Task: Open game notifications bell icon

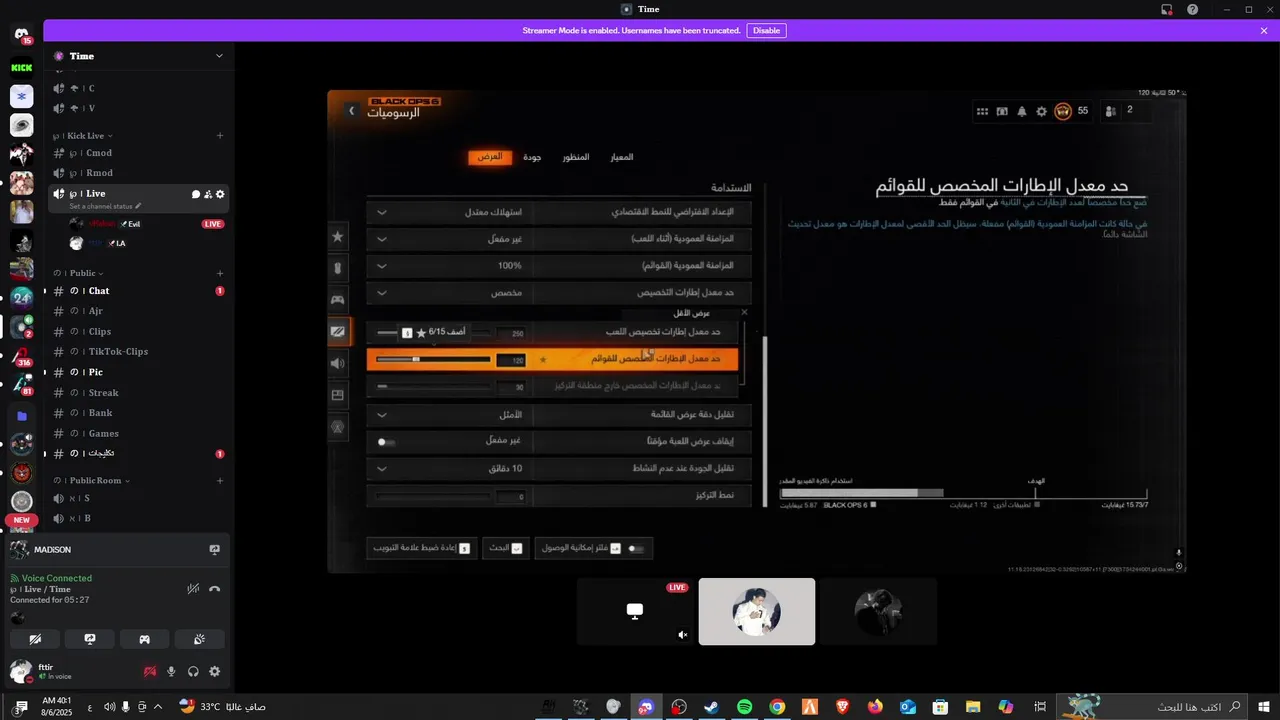Action: (1021, 111)
